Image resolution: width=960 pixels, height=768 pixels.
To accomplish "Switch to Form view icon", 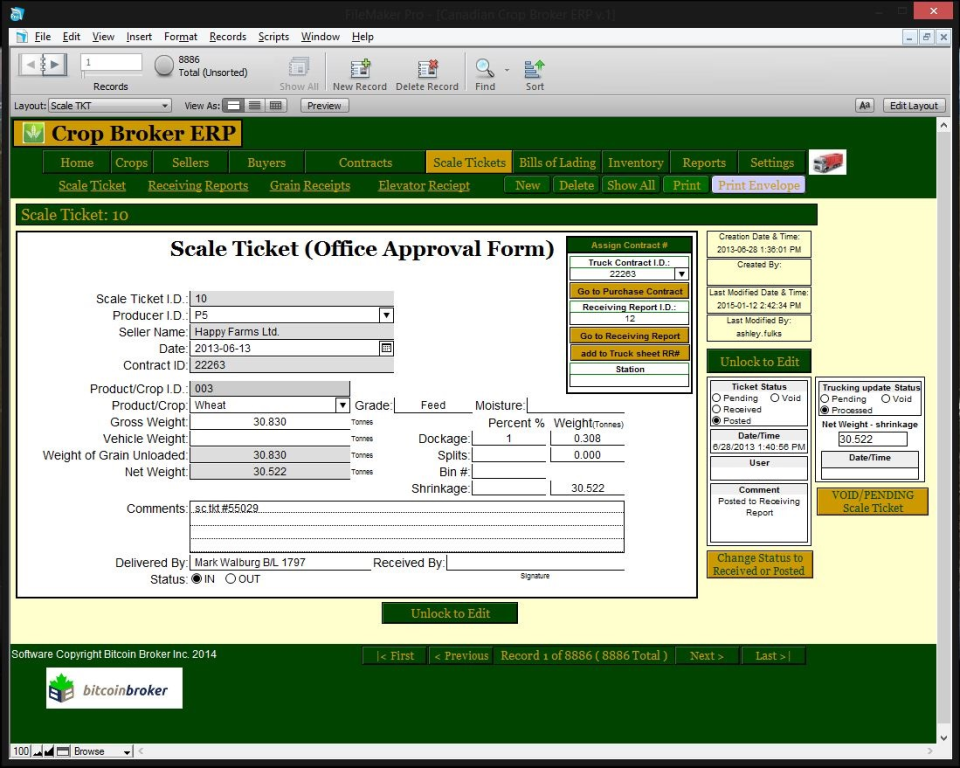I will [x=233, y=105].
